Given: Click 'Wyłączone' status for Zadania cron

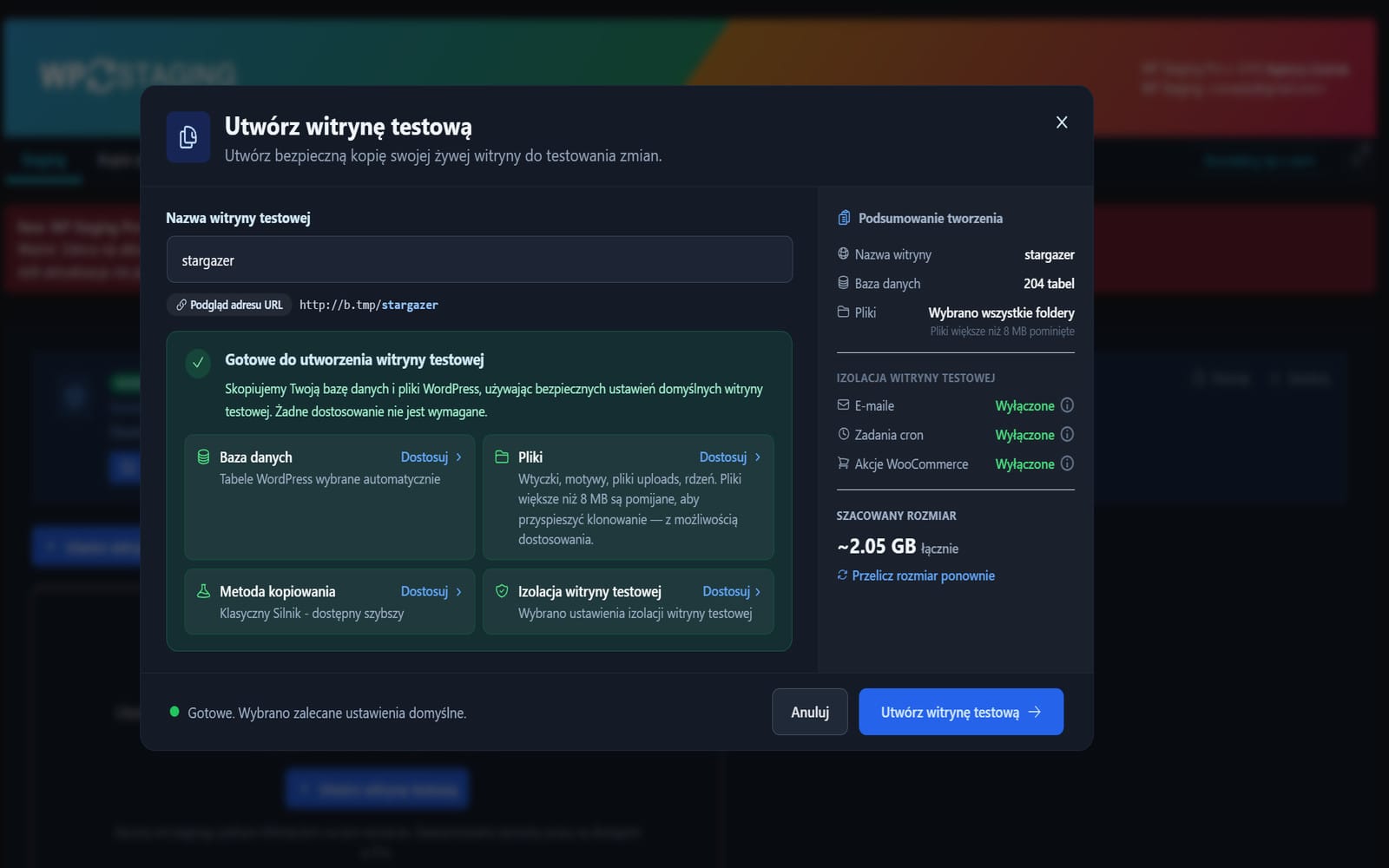Looking at the screenshot, I should pos(1024,435).
